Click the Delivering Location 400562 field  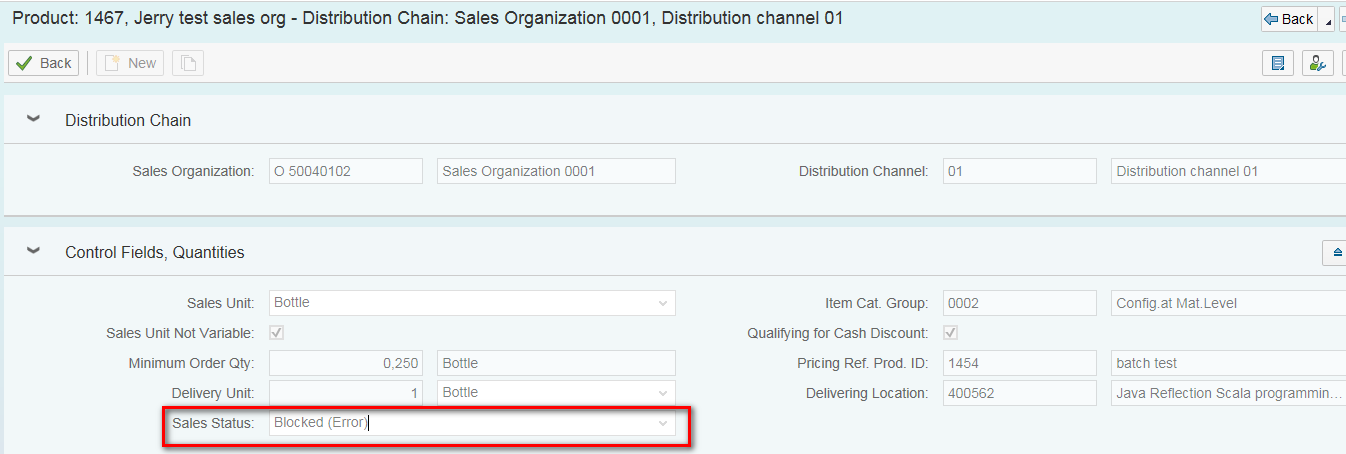coord(1020,393)
